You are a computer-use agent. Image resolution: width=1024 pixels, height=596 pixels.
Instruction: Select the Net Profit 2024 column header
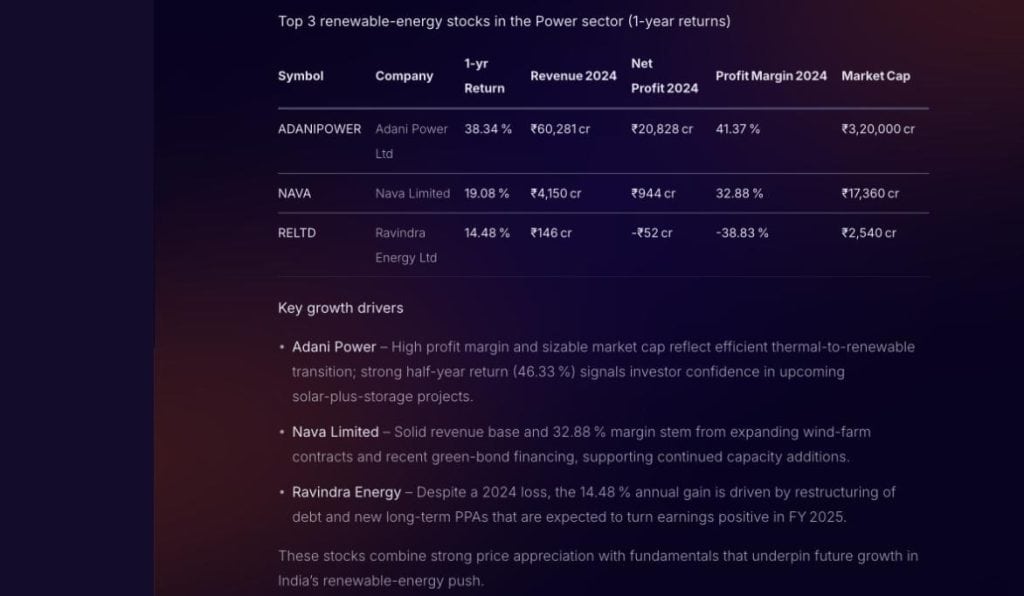click(664, 76)
